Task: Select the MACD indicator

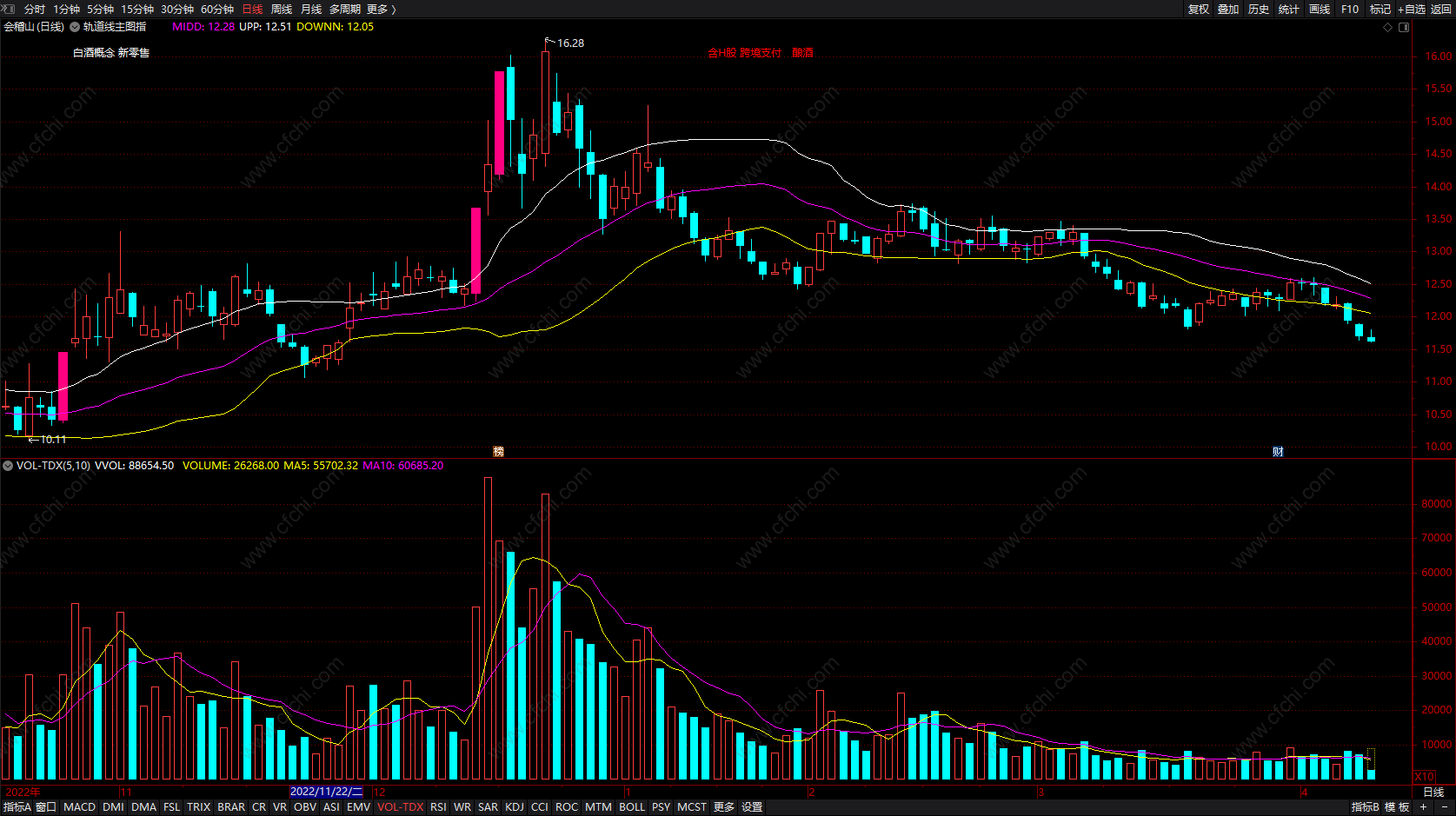Action: [x=80, y=807]
